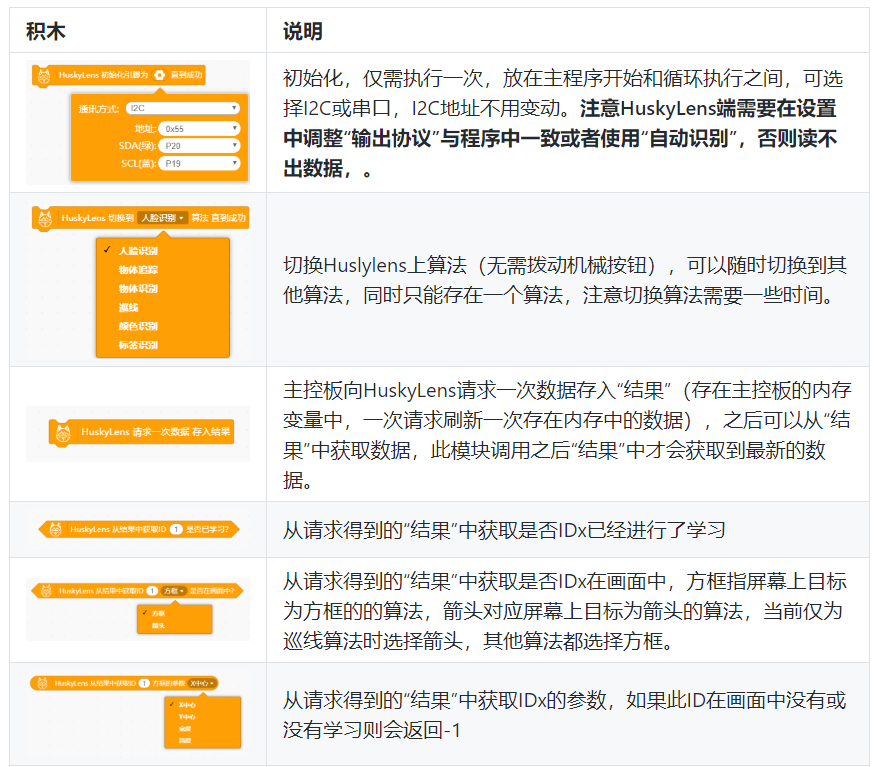Click the husky icon on the 方框的参数 block
The width and height of the screenshot is (883, 767).
click(42, 683)
